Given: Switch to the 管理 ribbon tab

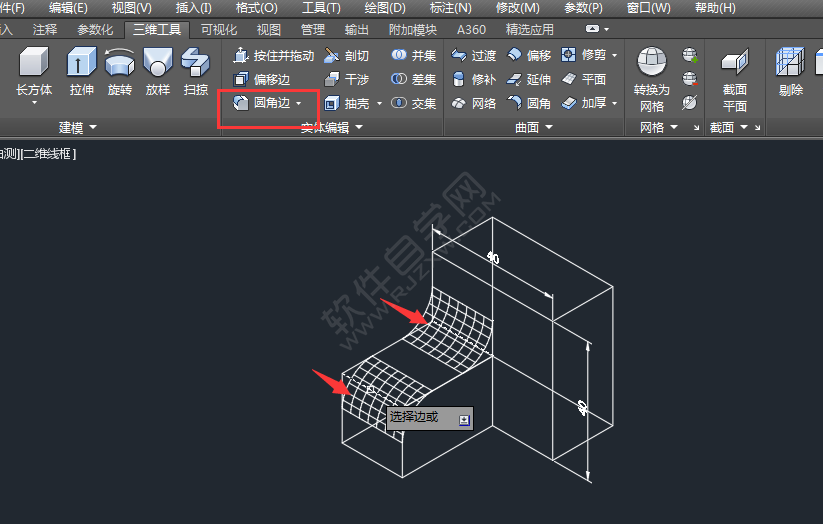Looking at the screenshot, I should coord(313,29).
